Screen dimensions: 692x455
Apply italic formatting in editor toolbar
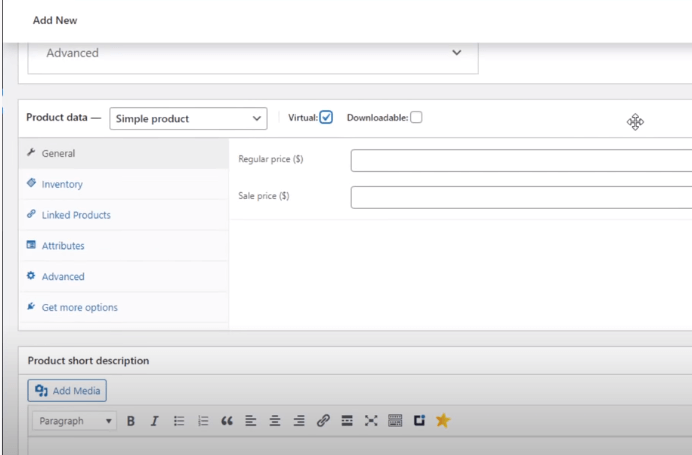(154, 421)
